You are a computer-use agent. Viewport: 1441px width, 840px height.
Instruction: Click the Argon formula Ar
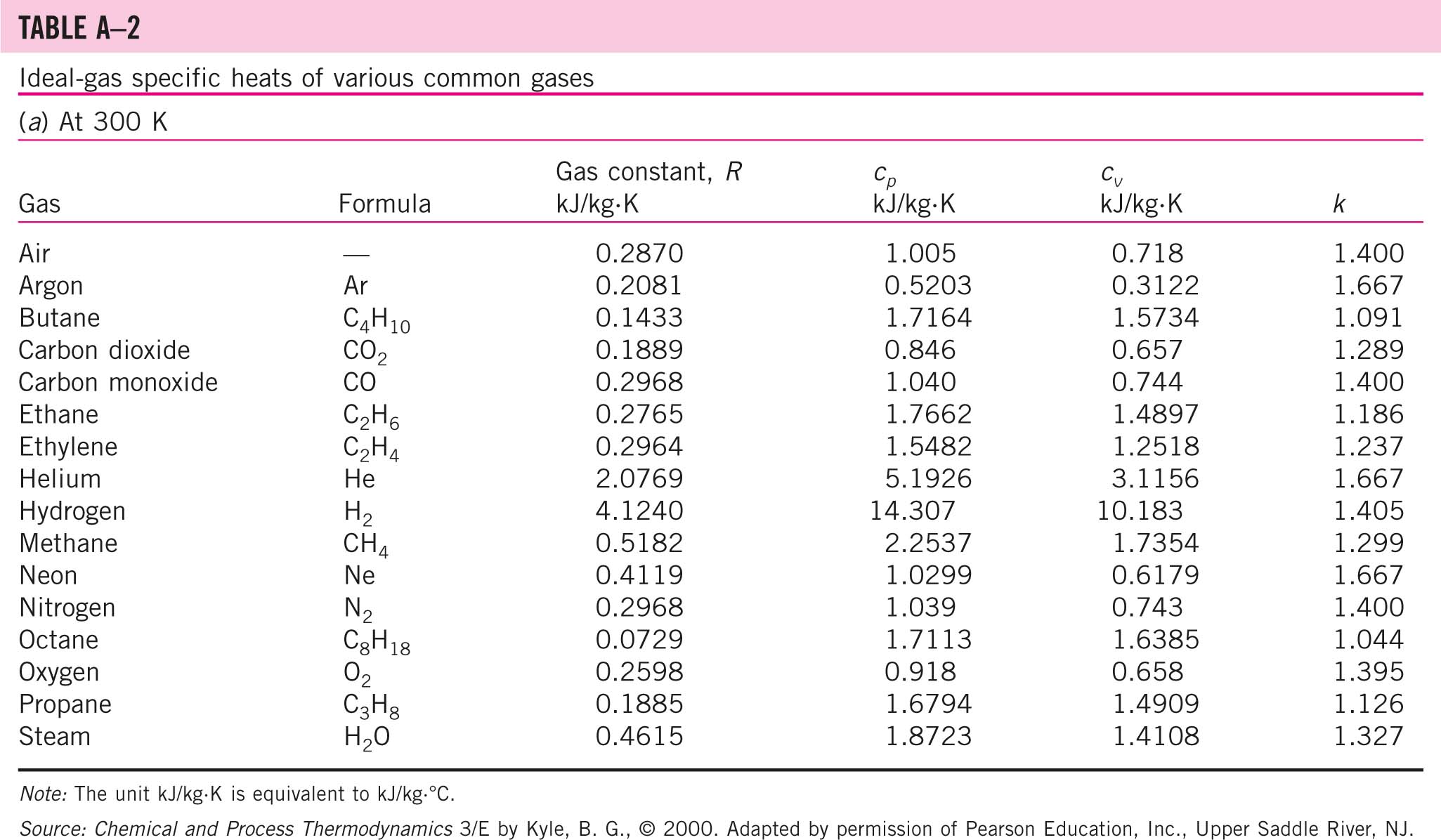click(x=356, y=286)
